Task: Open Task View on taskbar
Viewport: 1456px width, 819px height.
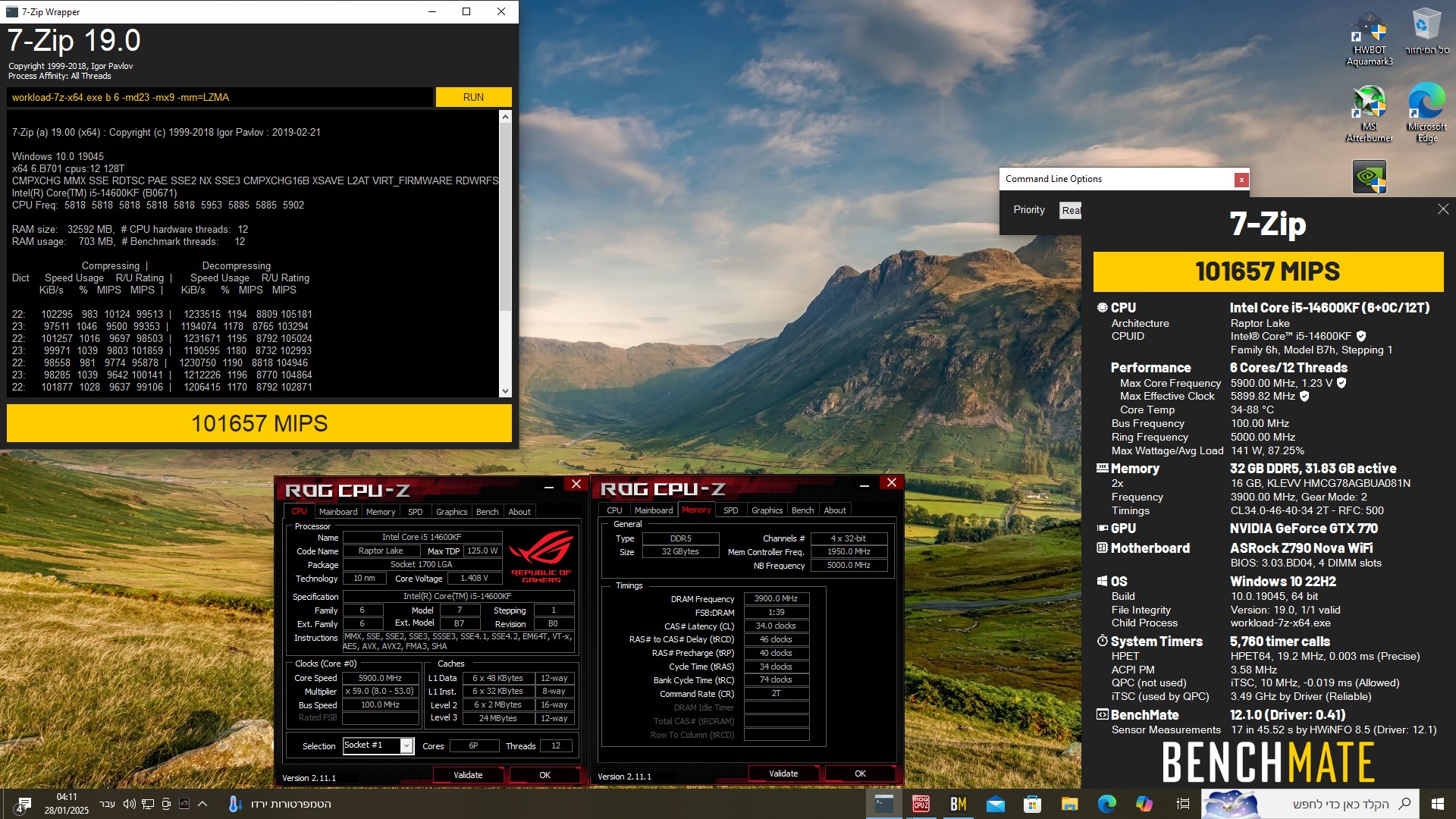Action: pyautogui.click(x=1182, y=804)
